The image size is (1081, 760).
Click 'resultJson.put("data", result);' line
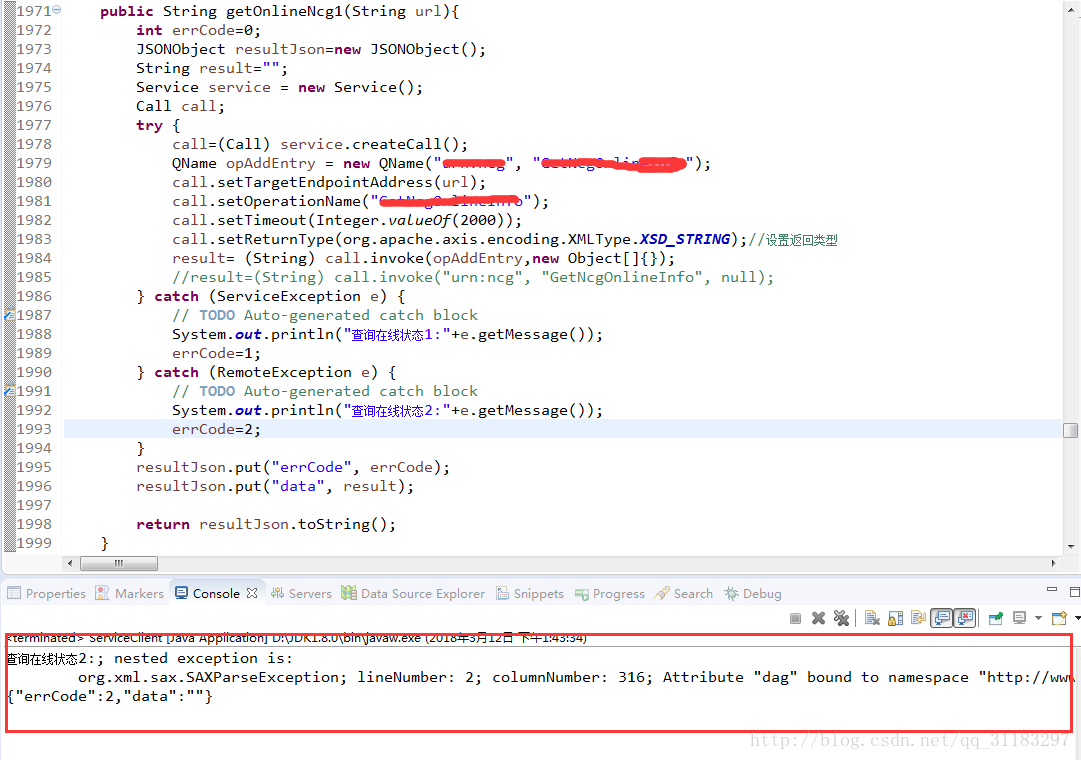click(275, 486)
